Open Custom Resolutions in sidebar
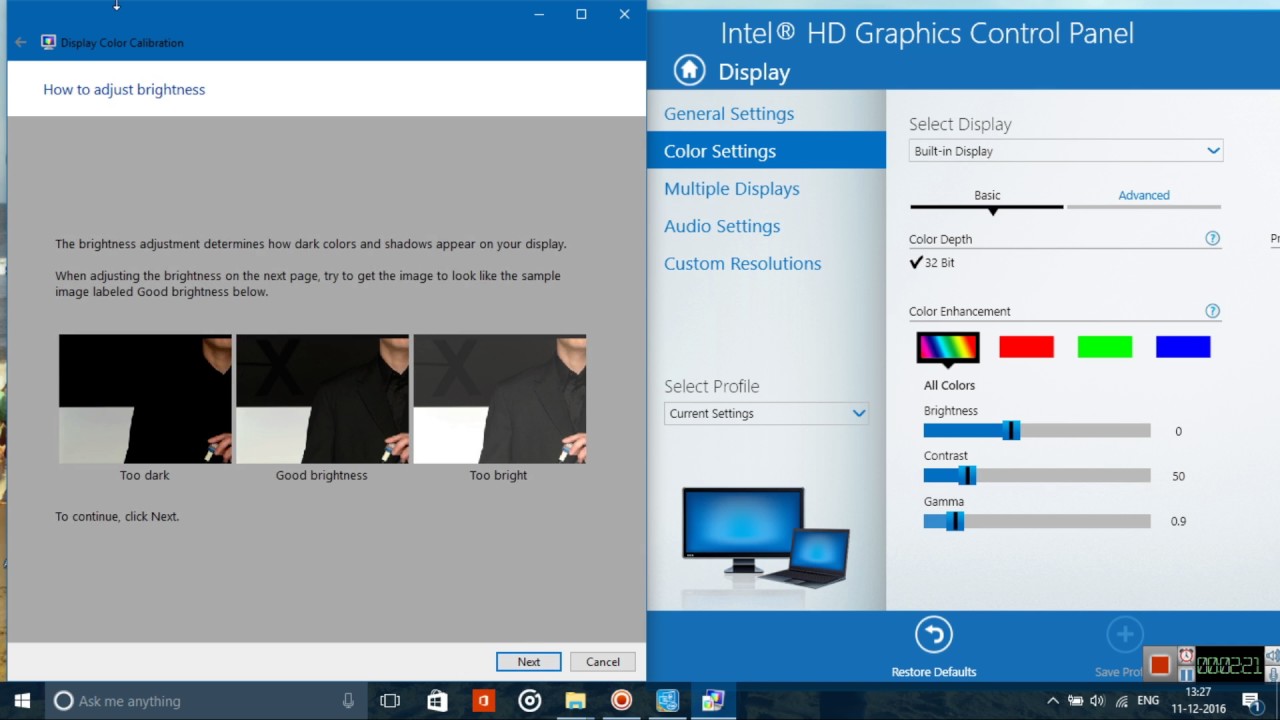The height and width of the screenshot is (720, 1280). (x=743, y=264)
